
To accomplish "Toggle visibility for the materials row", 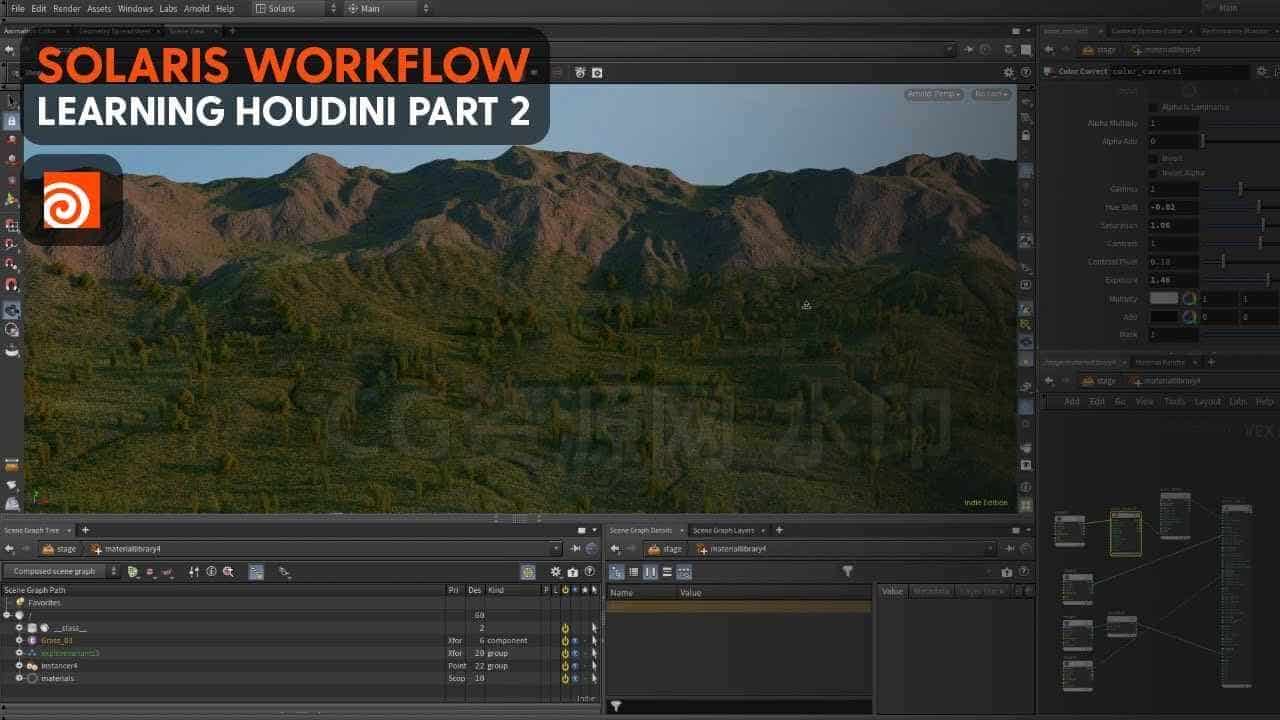I will pos(575,678).
